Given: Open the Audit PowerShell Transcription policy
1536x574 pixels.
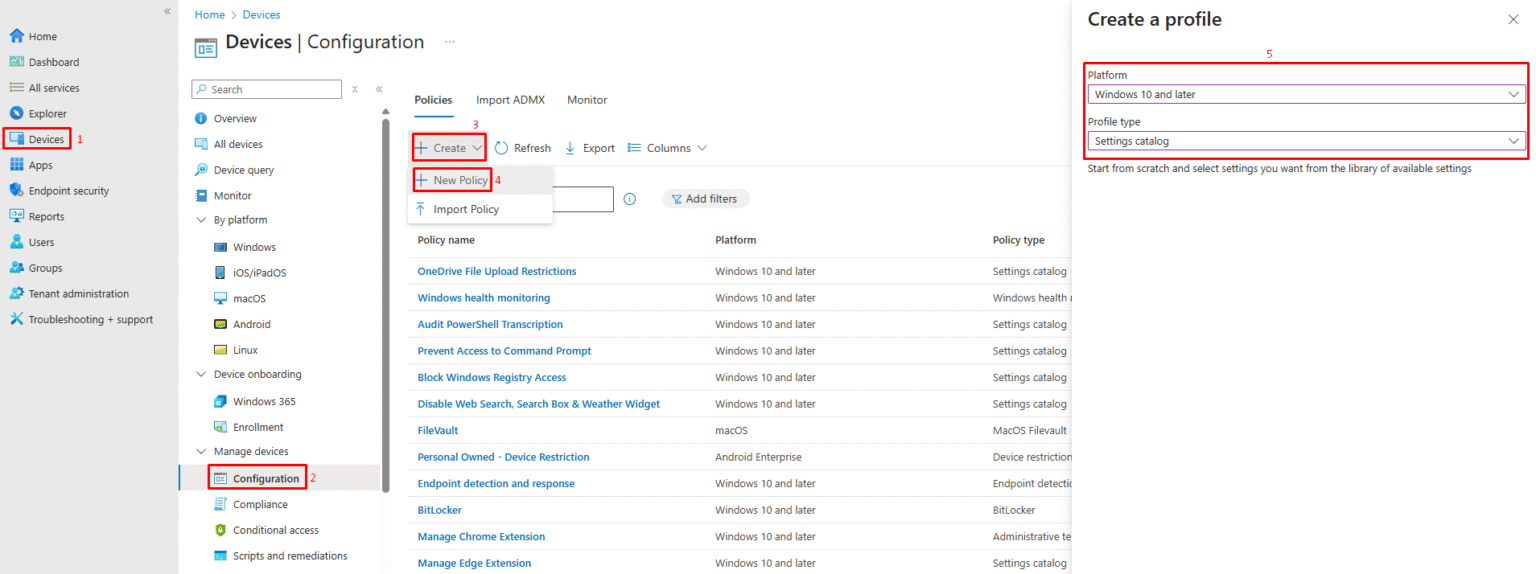Looking at the screenshot, I should [490, 324].
